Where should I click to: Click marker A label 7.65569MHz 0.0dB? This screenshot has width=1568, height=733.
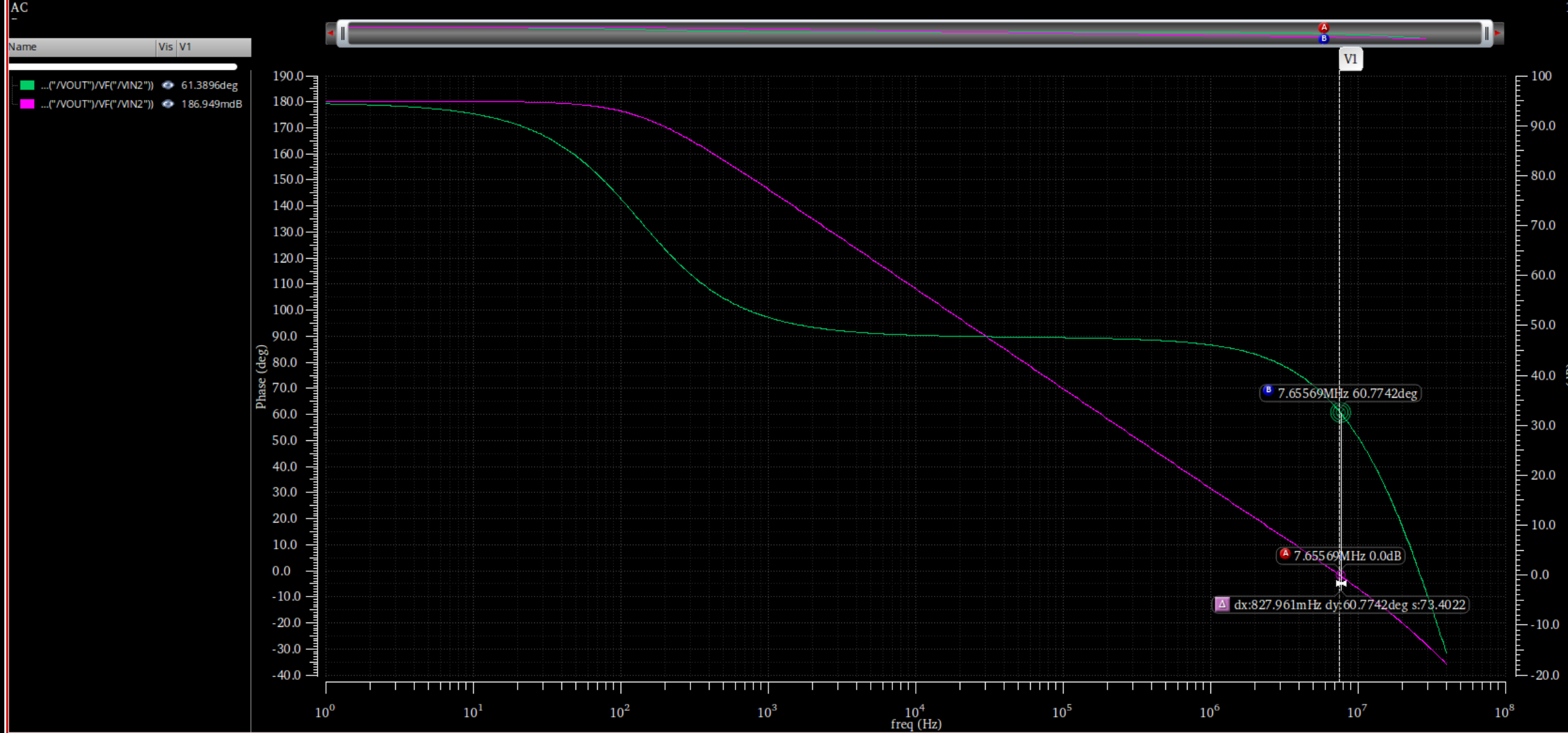1341,556
